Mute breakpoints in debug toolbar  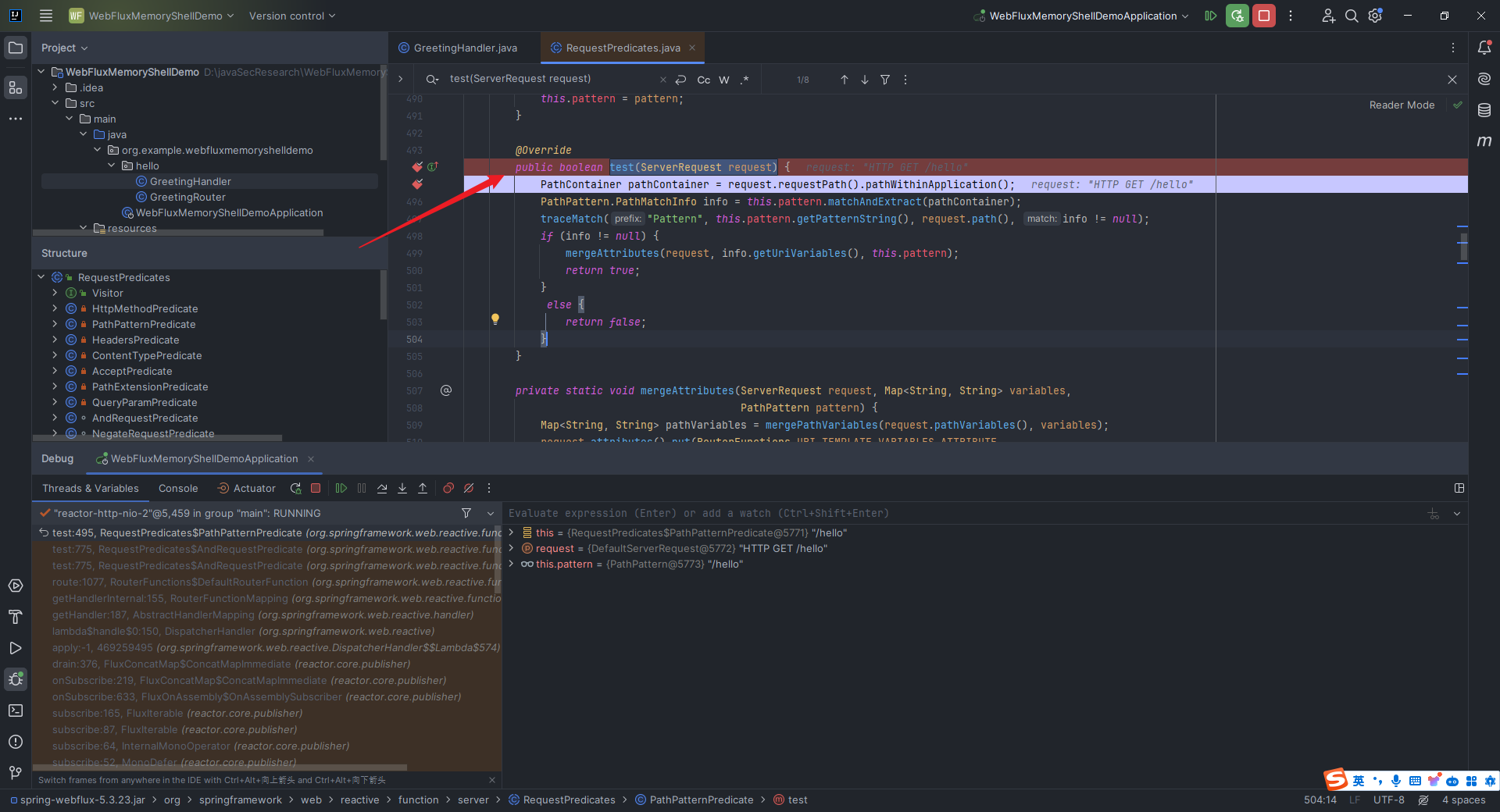click(x=469, y=488)
